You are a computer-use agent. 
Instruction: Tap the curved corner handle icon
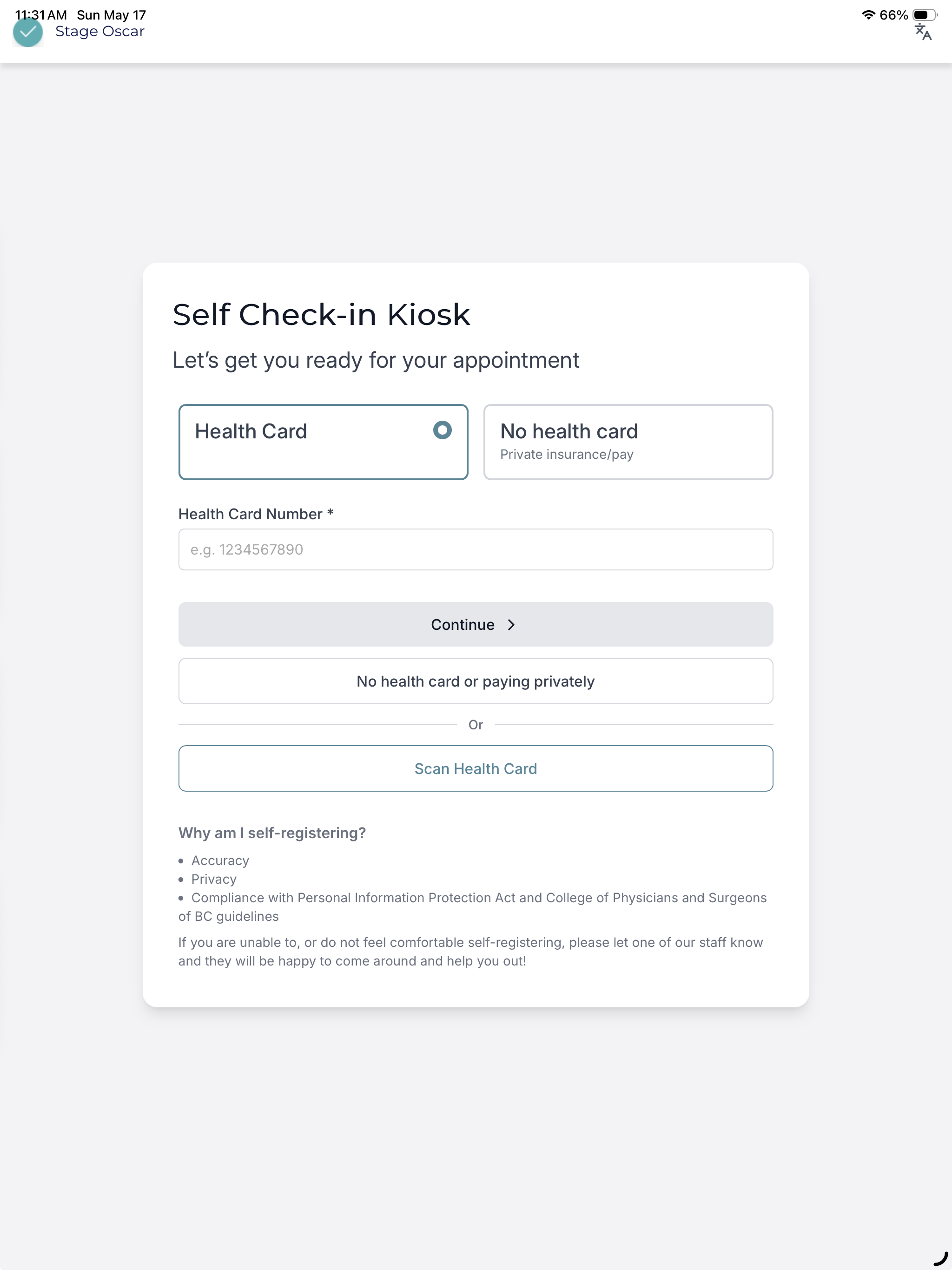tap(940, 1258)
